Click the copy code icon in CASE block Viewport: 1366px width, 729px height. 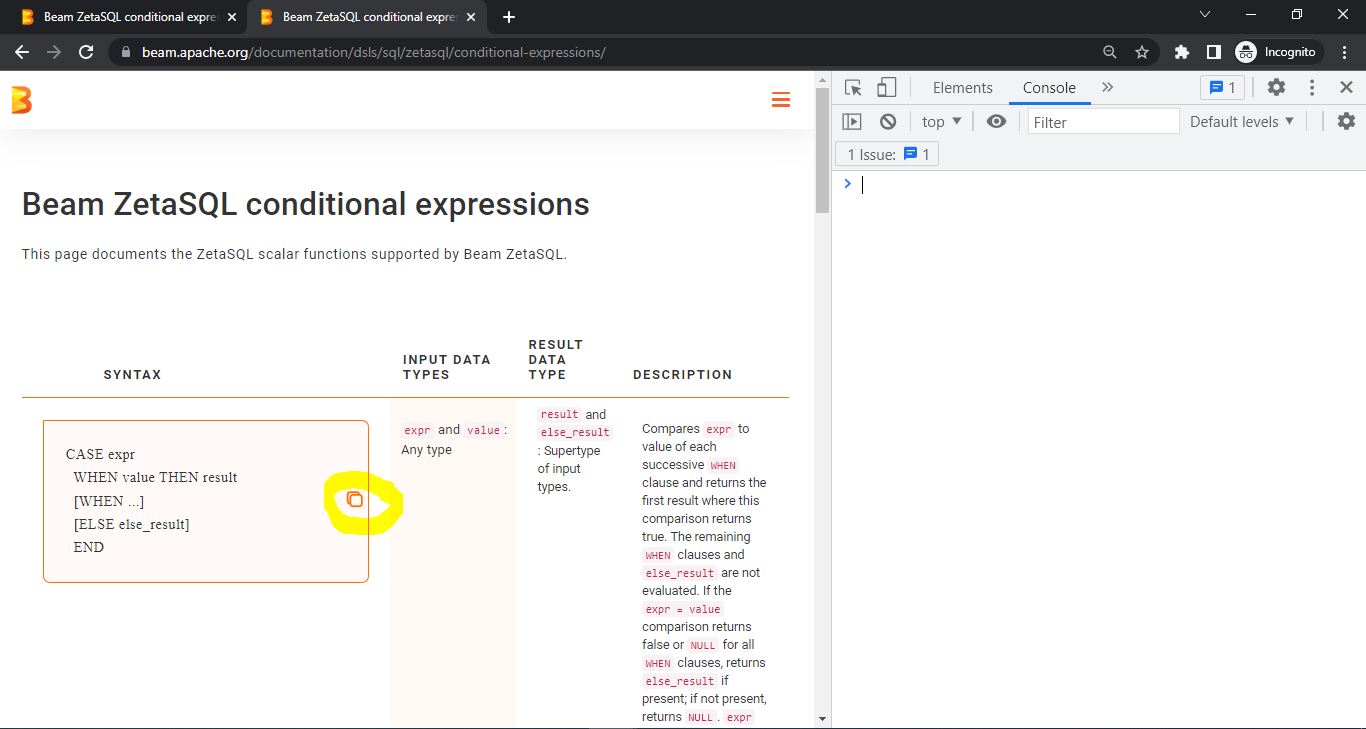tap(354, 500)
